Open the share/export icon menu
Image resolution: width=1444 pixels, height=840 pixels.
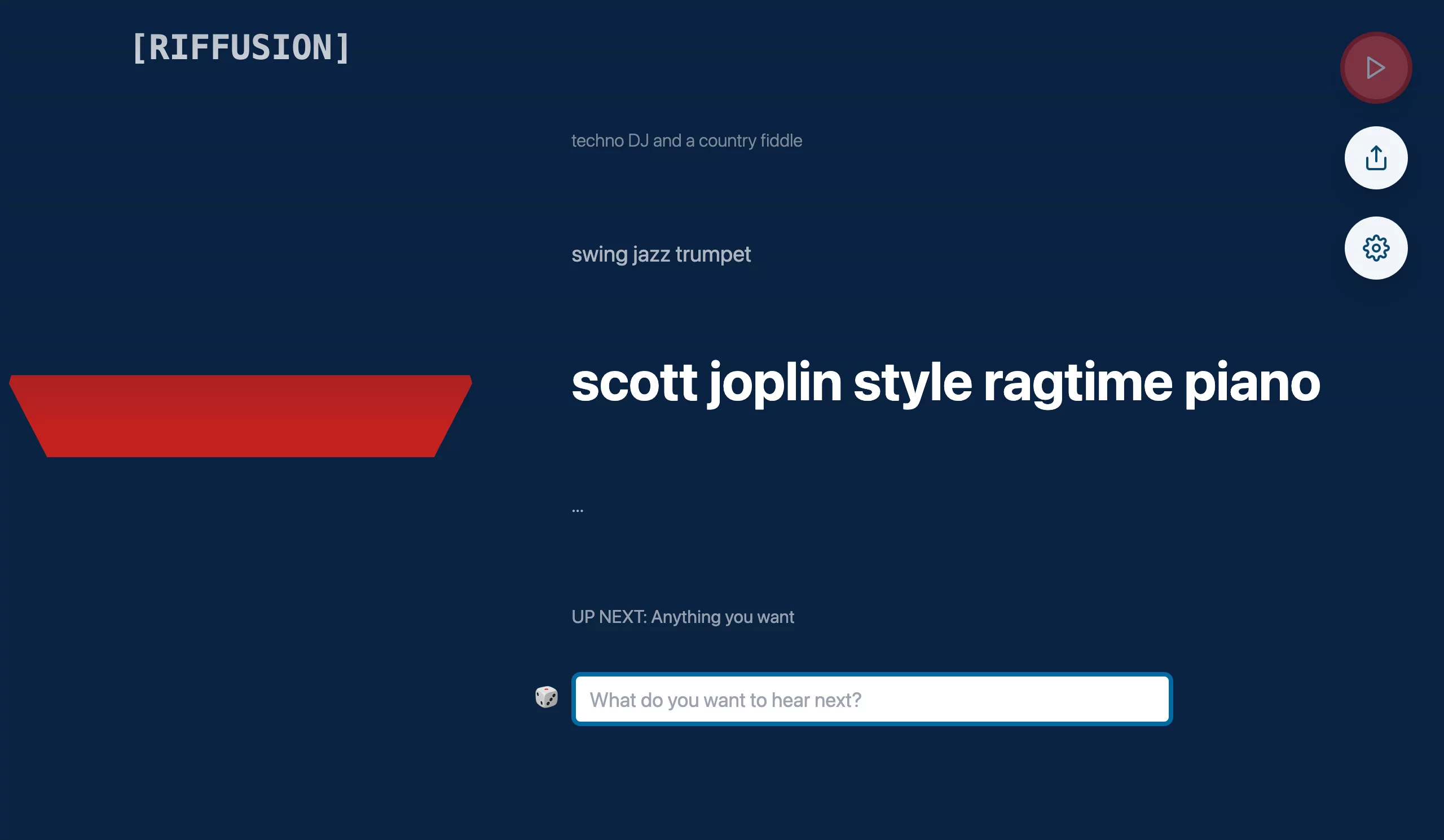1377,158
